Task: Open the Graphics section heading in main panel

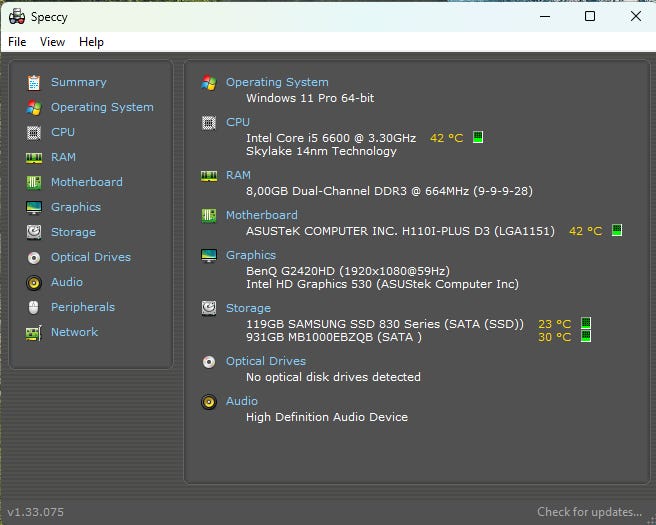Action: (x=250, y=255)
